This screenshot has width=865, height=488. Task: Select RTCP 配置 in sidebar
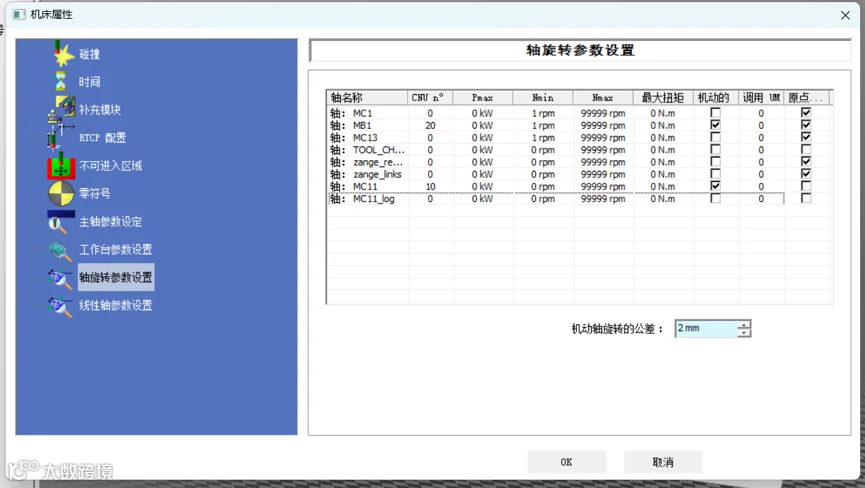pyautogui.click(x=103, y=138)
